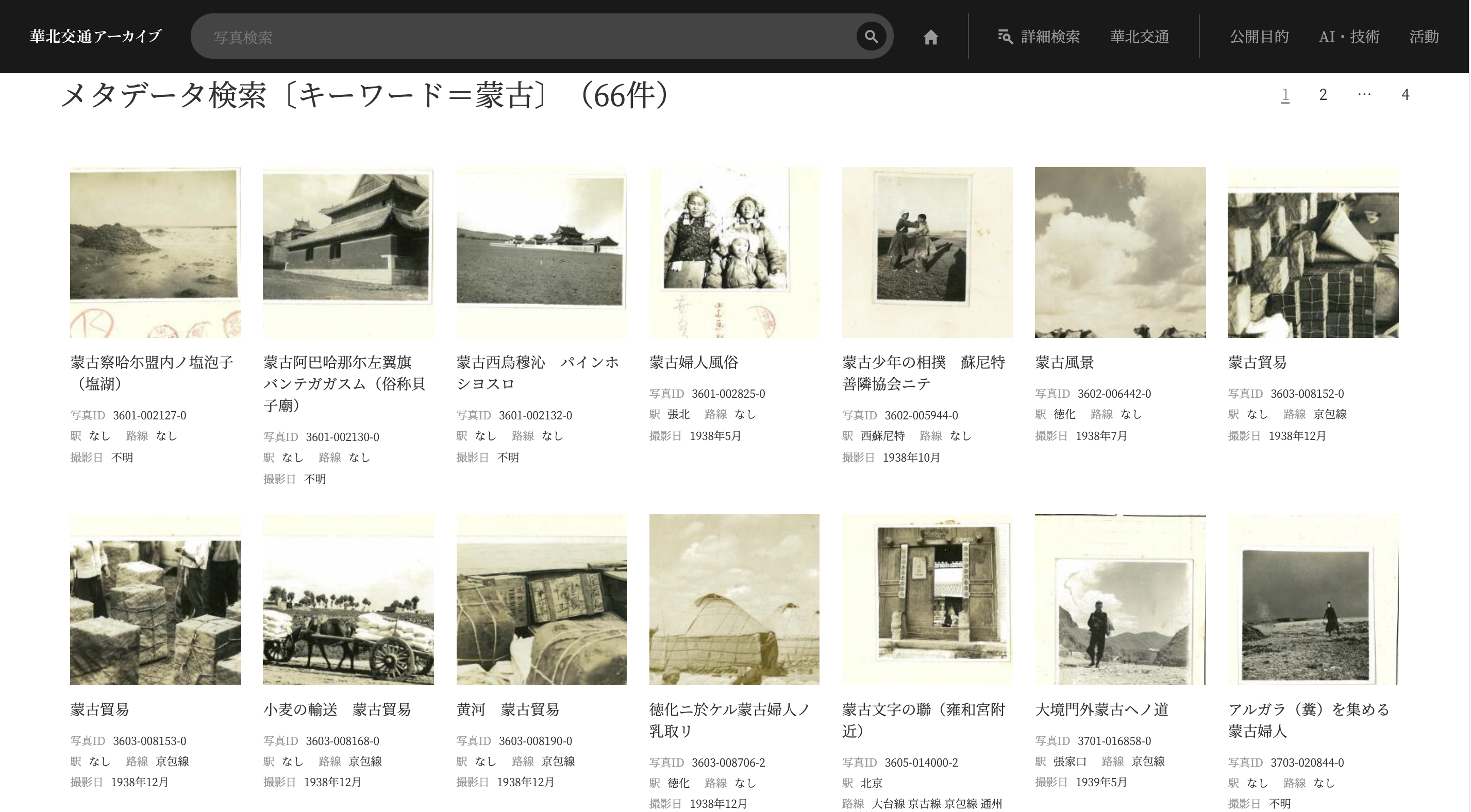
Task: Open the salt lake photo thumbnail
Action: point(155,252)
